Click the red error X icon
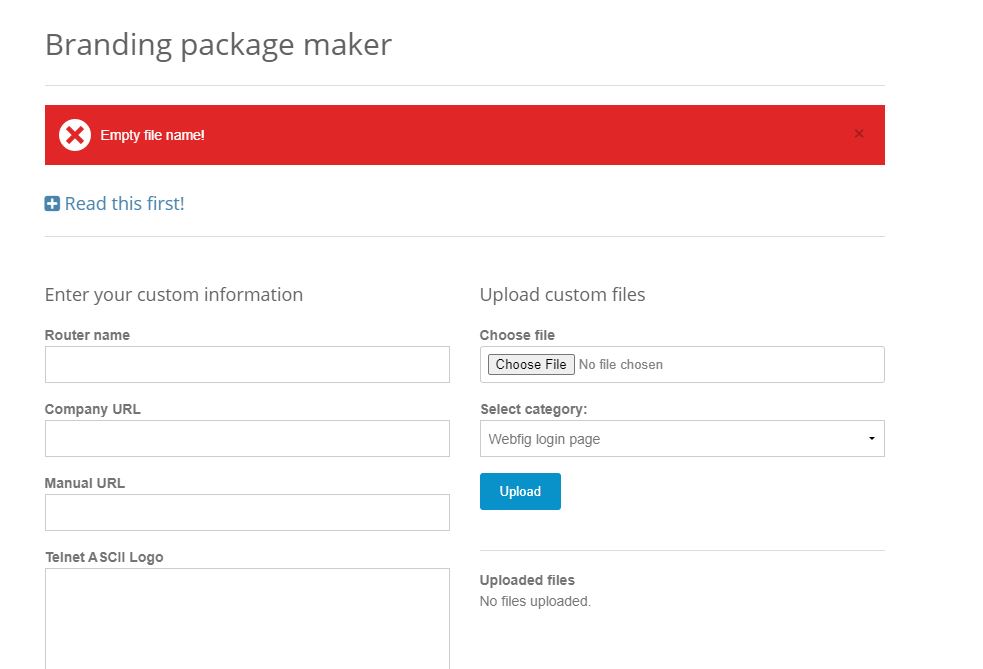 [74, 134]
